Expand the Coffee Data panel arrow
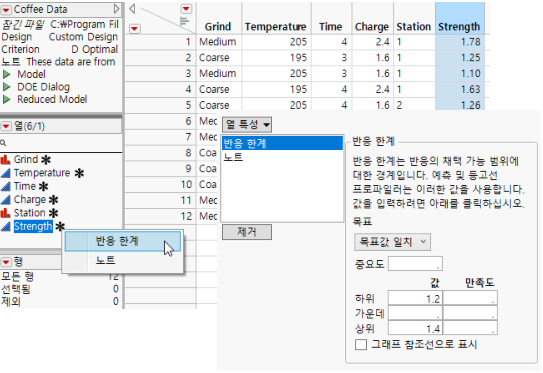The width and height of the screenshot is (543, 373). tap(116, 9)
